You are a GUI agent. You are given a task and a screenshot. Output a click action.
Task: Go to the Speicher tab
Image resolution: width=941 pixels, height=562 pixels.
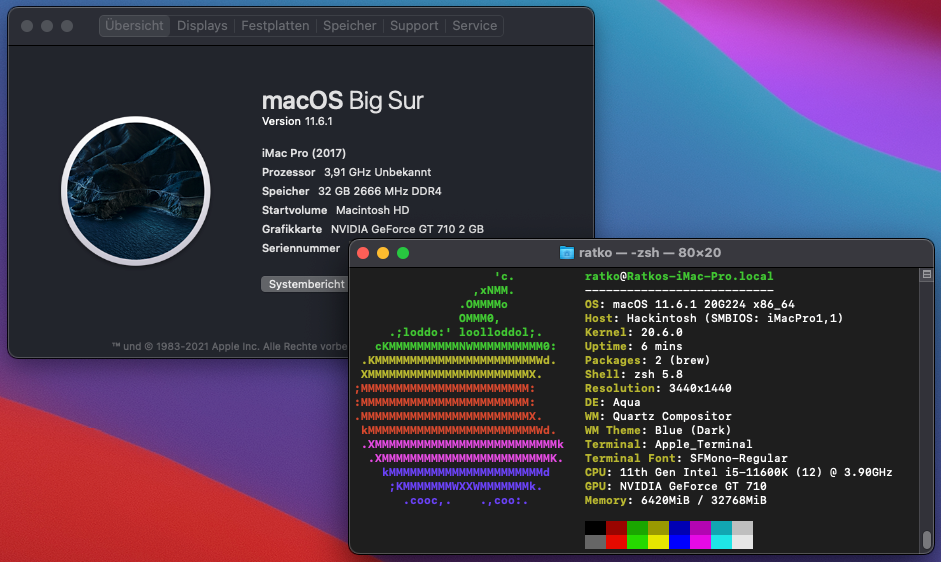[x=349, y=26]
